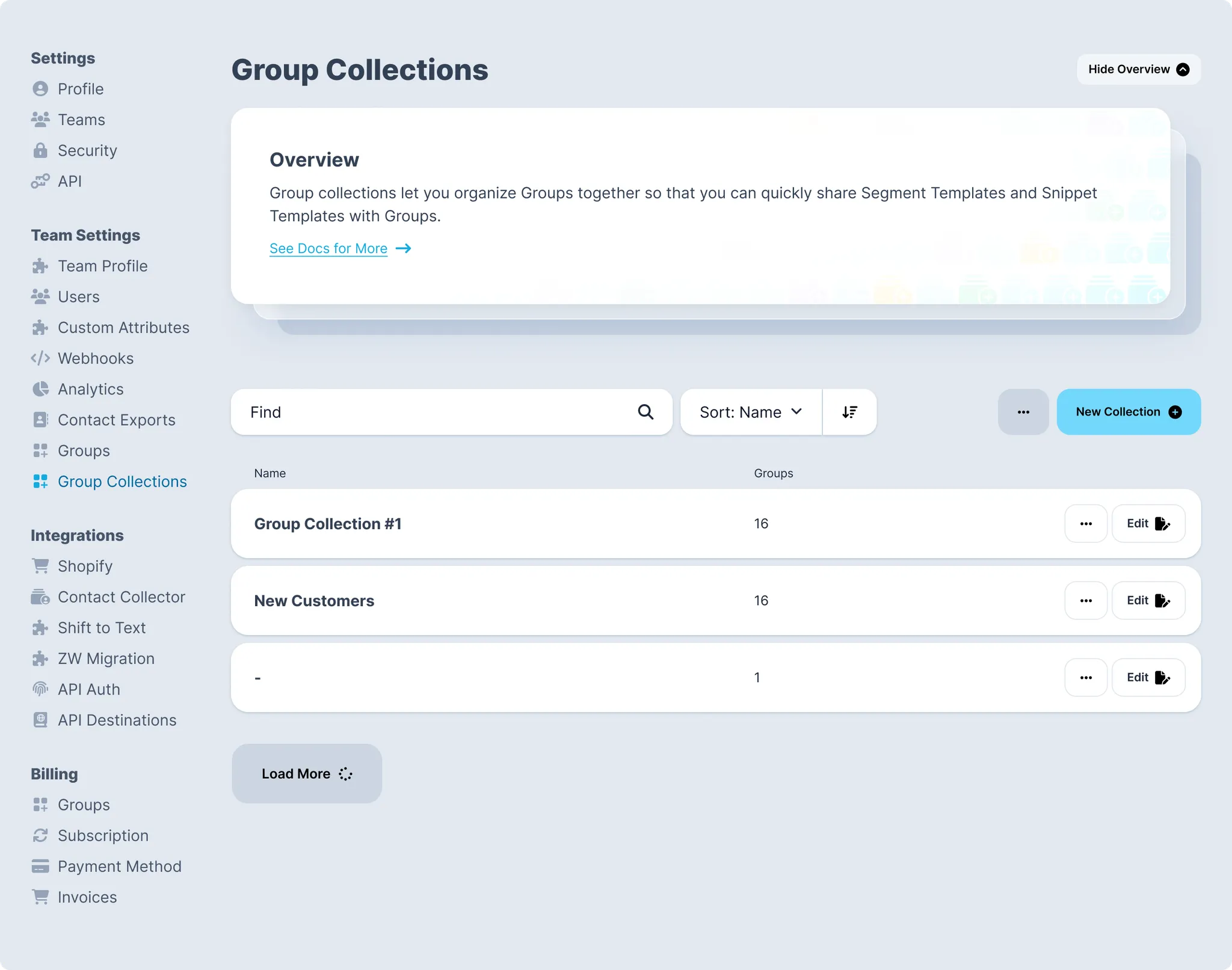The width and height of the screenshot is (1232, 970).
Task: Click the Security lock icon in sidebar
Action: coord(40,150)
